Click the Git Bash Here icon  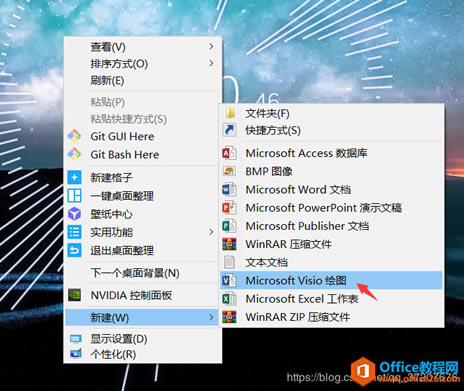click(74, 154)
